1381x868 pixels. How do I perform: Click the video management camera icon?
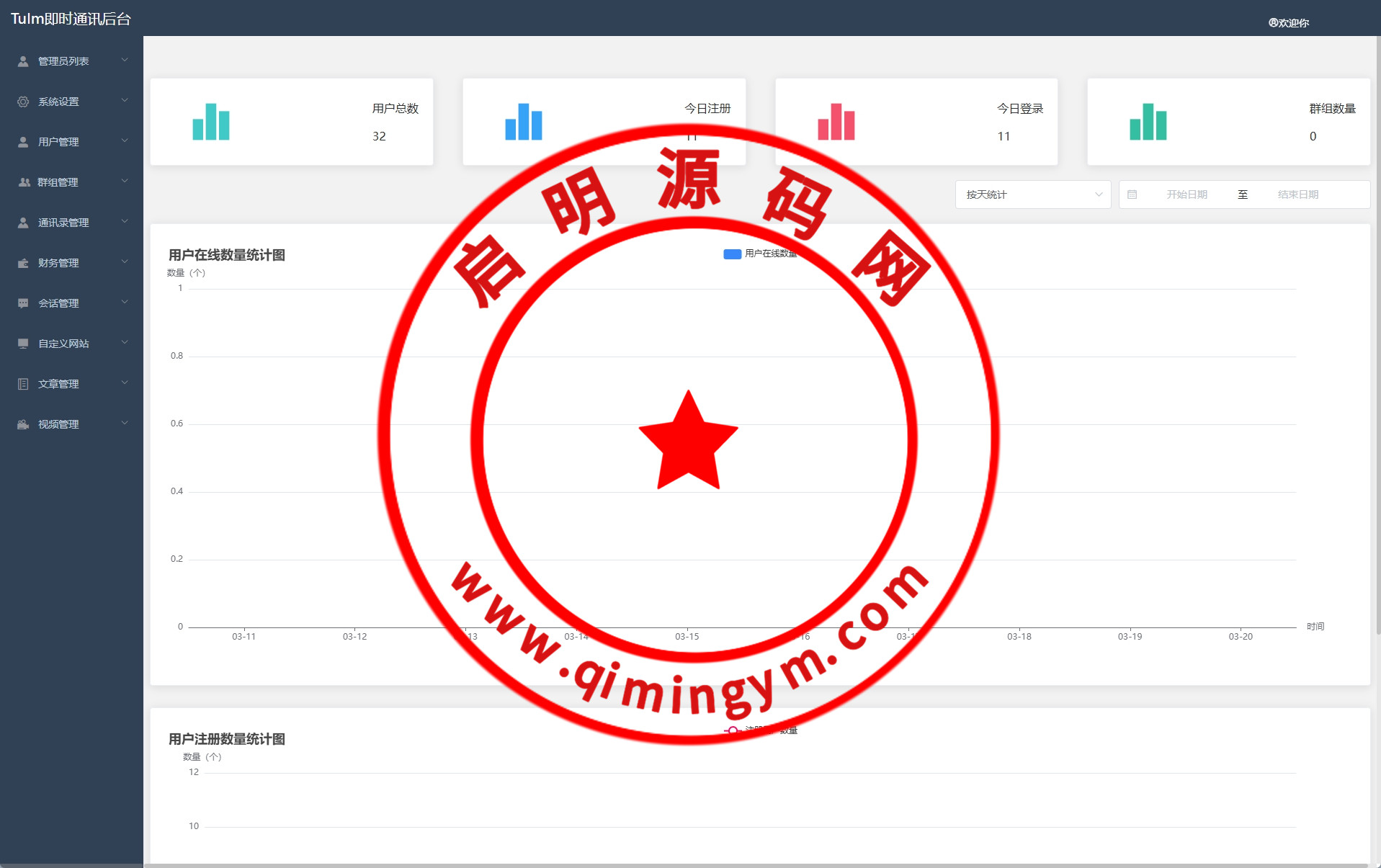pyautogui.click(x=23, y=424)
